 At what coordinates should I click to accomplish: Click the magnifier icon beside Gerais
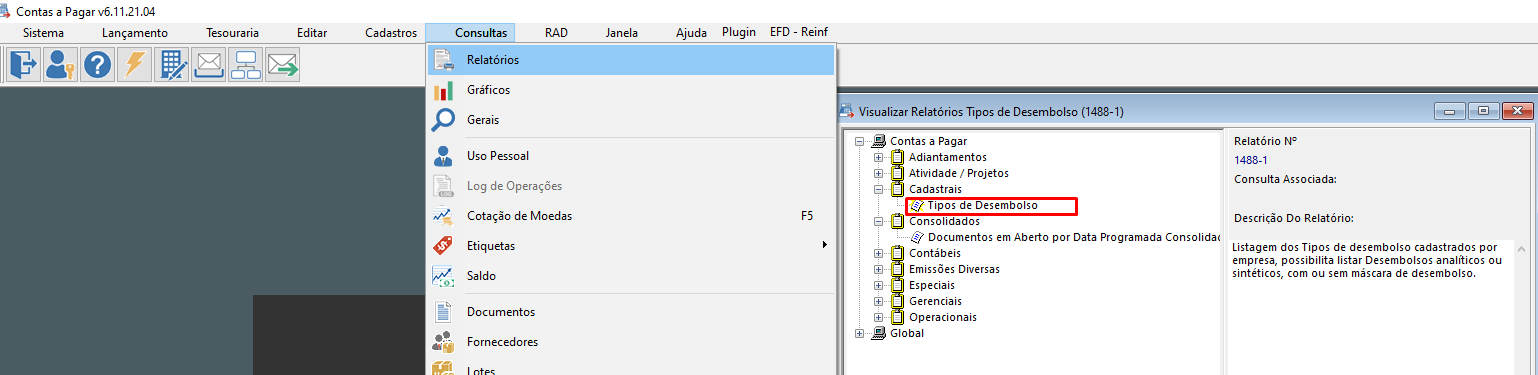coord(443,120)
